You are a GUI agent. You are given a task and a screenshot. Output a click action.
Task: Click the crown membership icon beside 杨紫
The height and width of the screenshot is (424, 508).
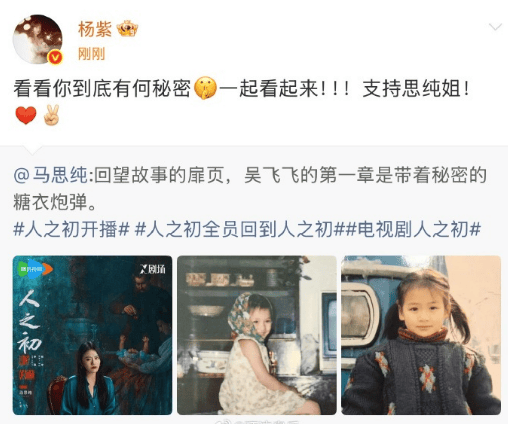[x=127, y=29]
